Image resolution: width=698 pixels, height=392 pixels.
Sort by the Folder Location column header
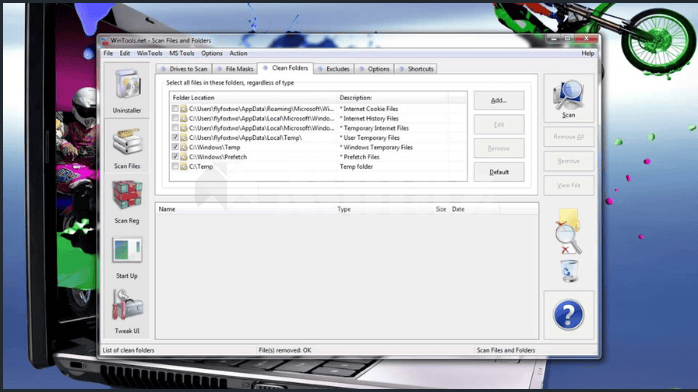click(x=253, y=98)
